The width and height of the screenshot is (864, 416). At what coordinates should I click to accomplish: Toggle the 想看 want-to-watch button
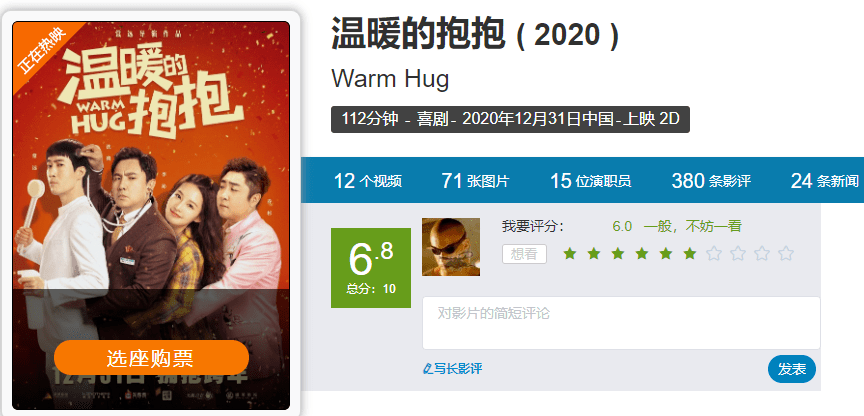click(x=524, y=254)
